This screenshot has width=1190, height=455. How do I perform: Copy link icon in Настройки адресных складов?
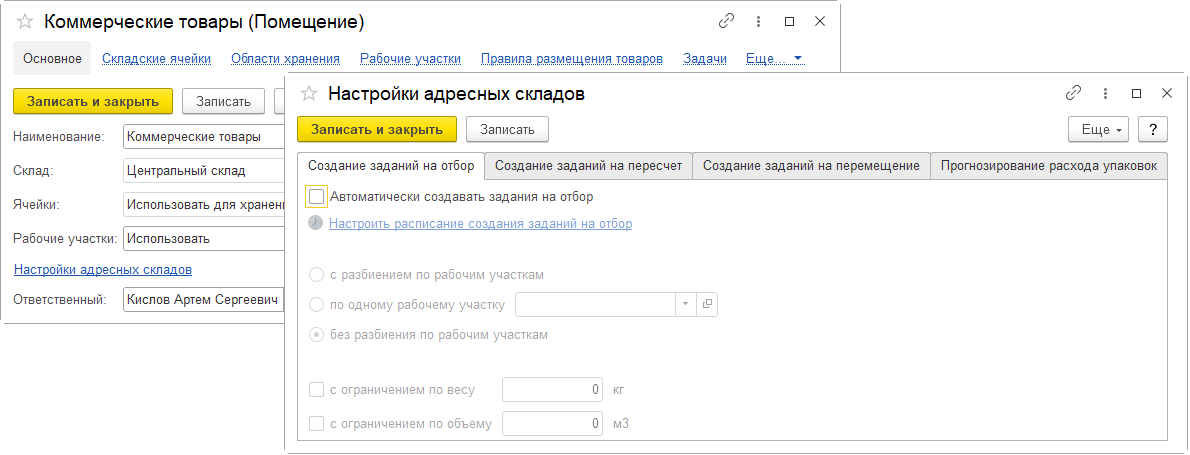click(1074, 93)
